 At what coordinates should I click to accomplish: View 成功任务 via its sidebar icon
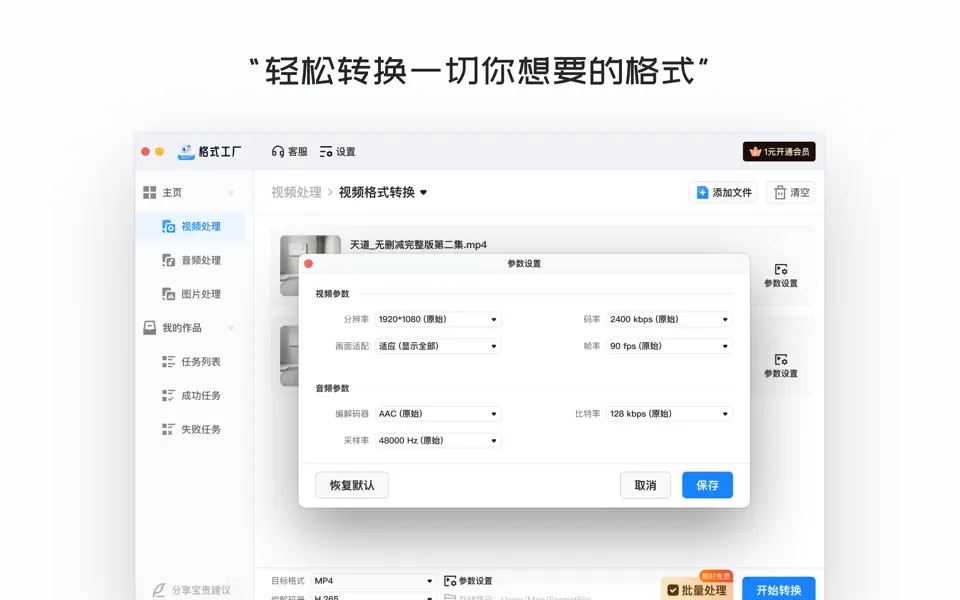(168, 395)
